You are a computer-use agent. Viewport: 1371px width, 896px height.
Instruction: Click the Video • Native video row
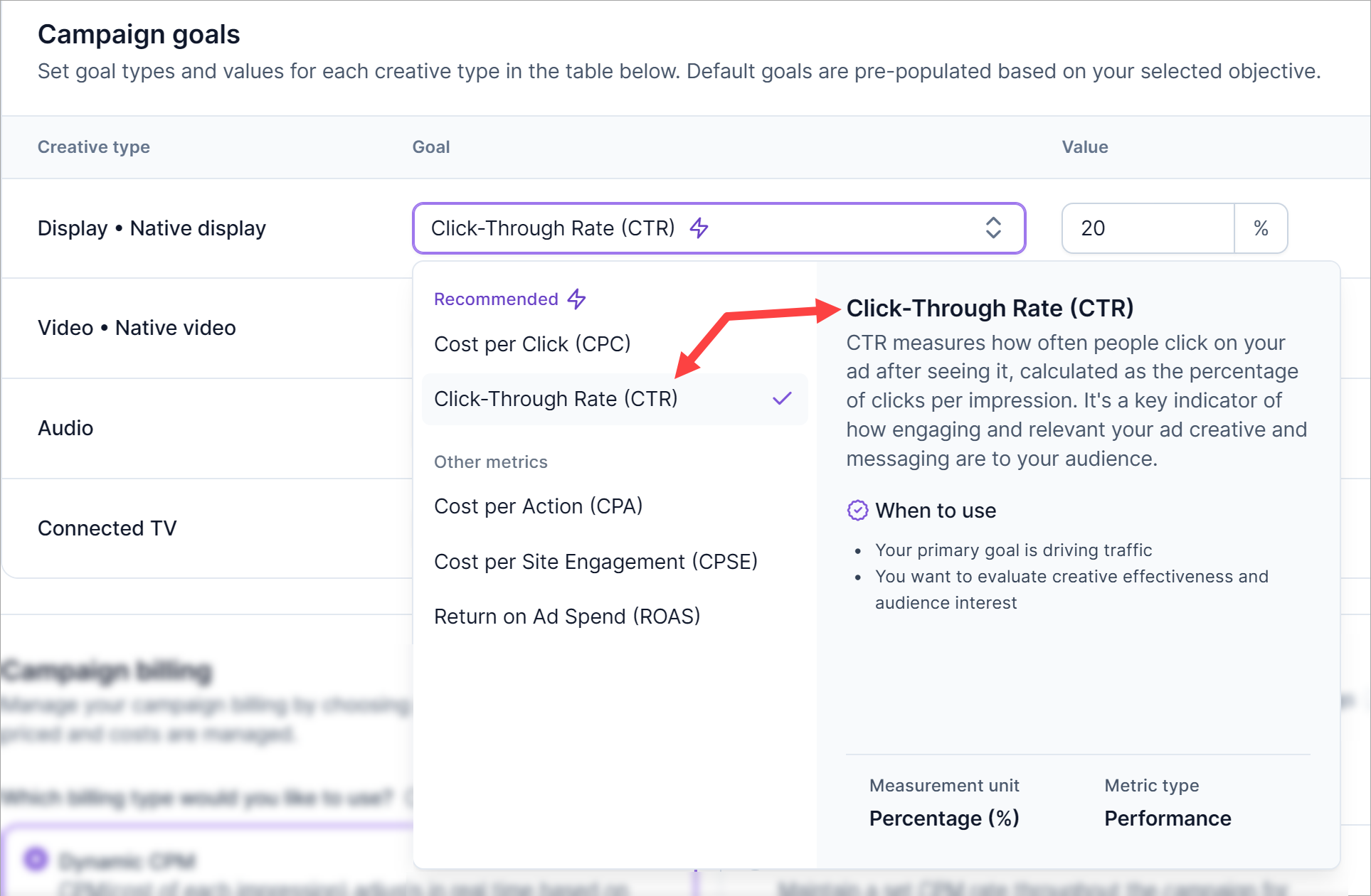pos(137,328)
